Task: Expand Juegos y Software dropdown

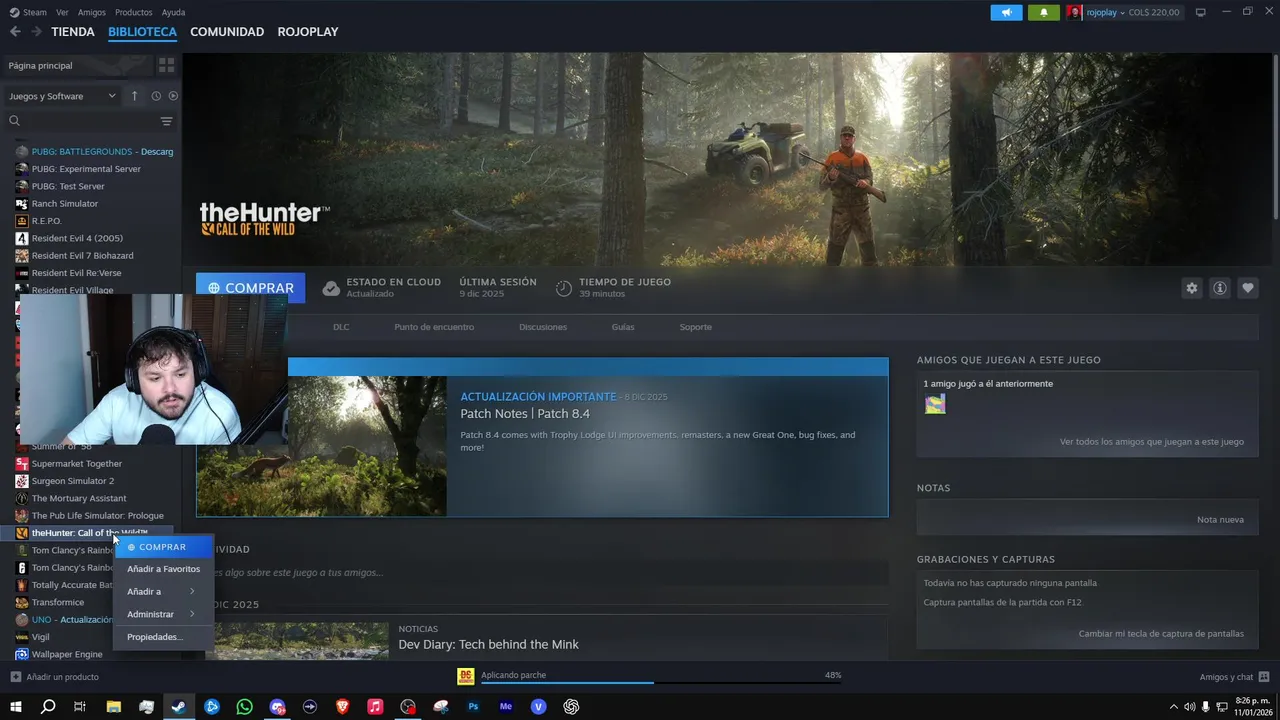Action: 62,96
